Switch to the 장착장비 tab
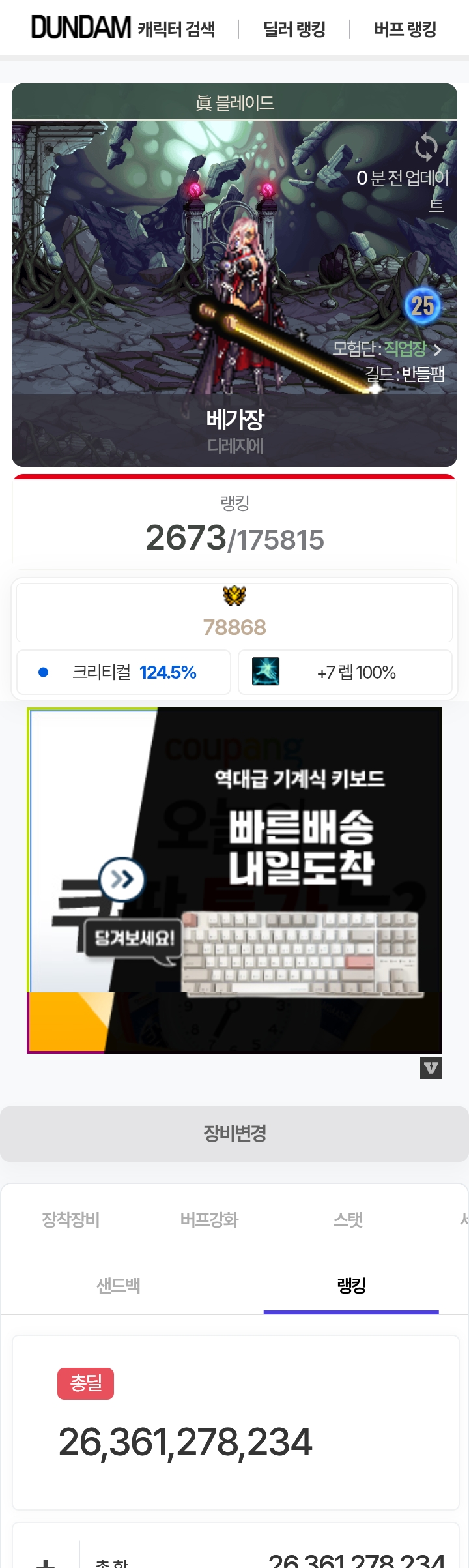This screenshot has height=1568, width=469. pos(70,1220)
